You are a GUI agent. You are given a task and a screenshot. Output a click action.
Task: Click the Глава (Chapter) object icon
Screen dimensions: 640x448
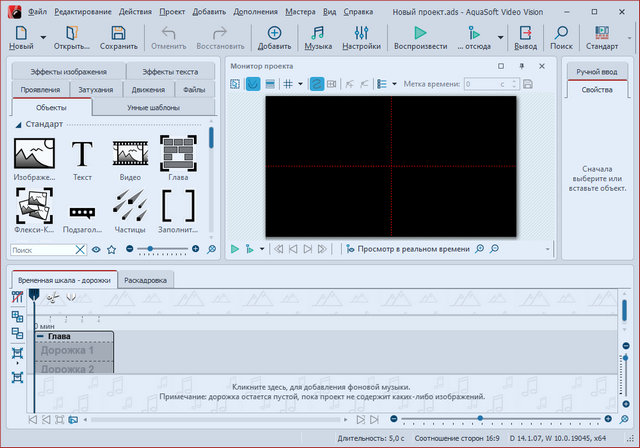pos(178,155)
